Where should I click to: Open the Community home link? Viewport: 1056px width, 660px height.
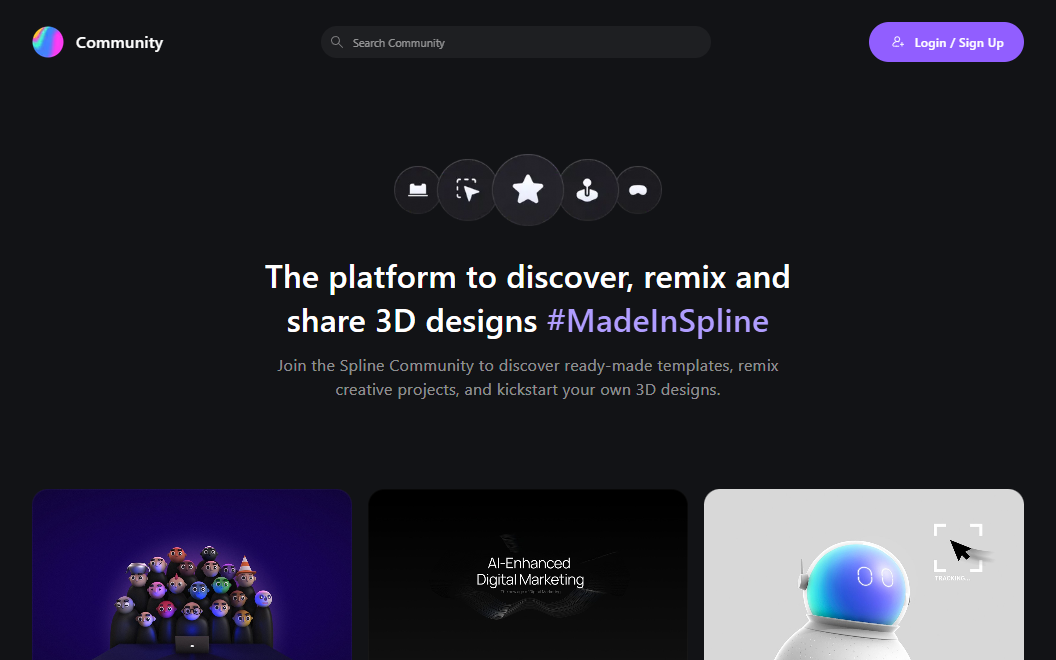point(119,42)
